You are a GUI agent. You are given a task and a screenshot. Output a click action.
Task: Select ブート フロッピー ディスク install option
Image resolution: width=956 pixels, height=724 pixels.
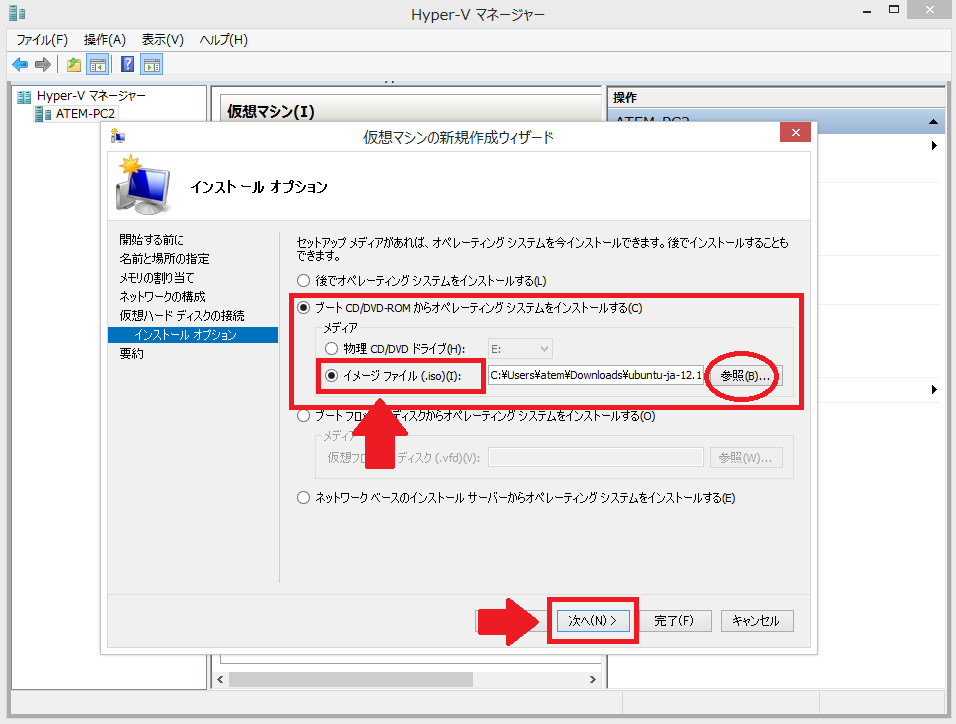[x=304, y=416]
